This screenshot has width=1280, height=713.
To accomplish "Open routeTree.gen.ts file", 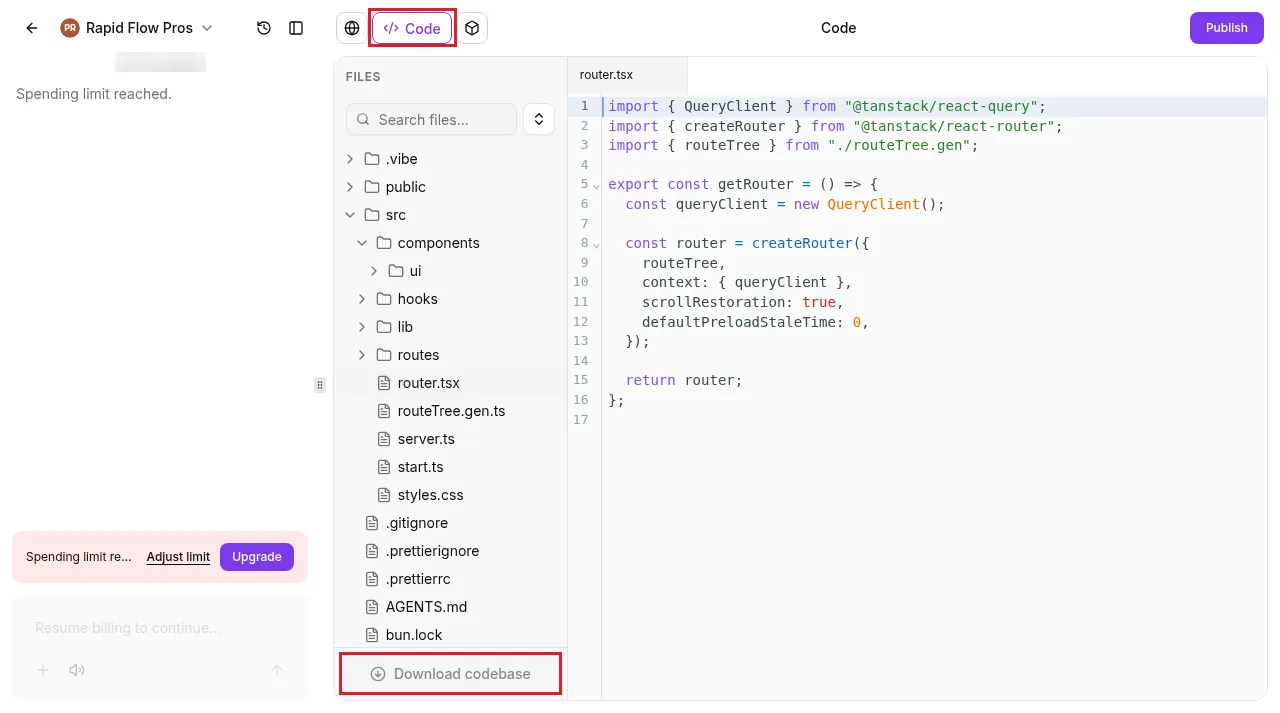I will click(x=451, y=411).
